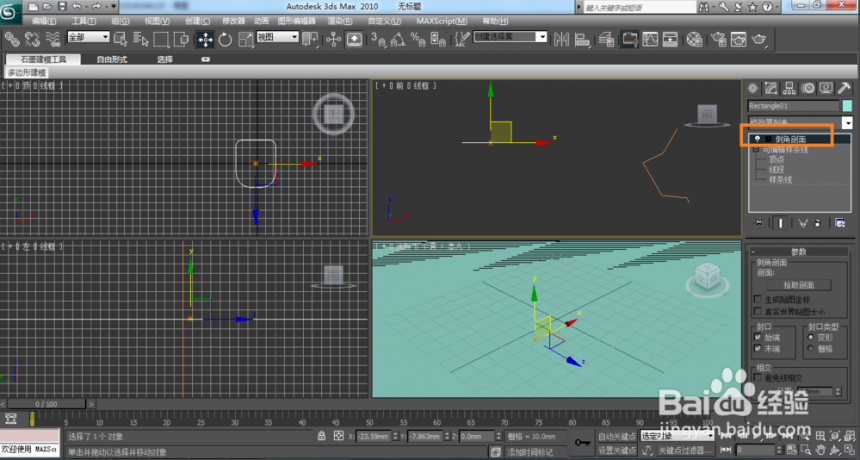Activate the Select and Scale tool

click(x=246, y=39)
